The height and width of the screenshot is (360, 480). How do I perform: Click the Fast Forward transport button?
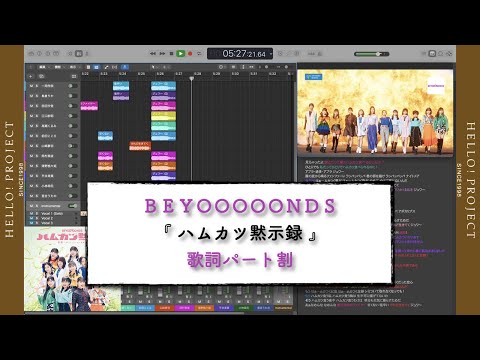[162, 53]
